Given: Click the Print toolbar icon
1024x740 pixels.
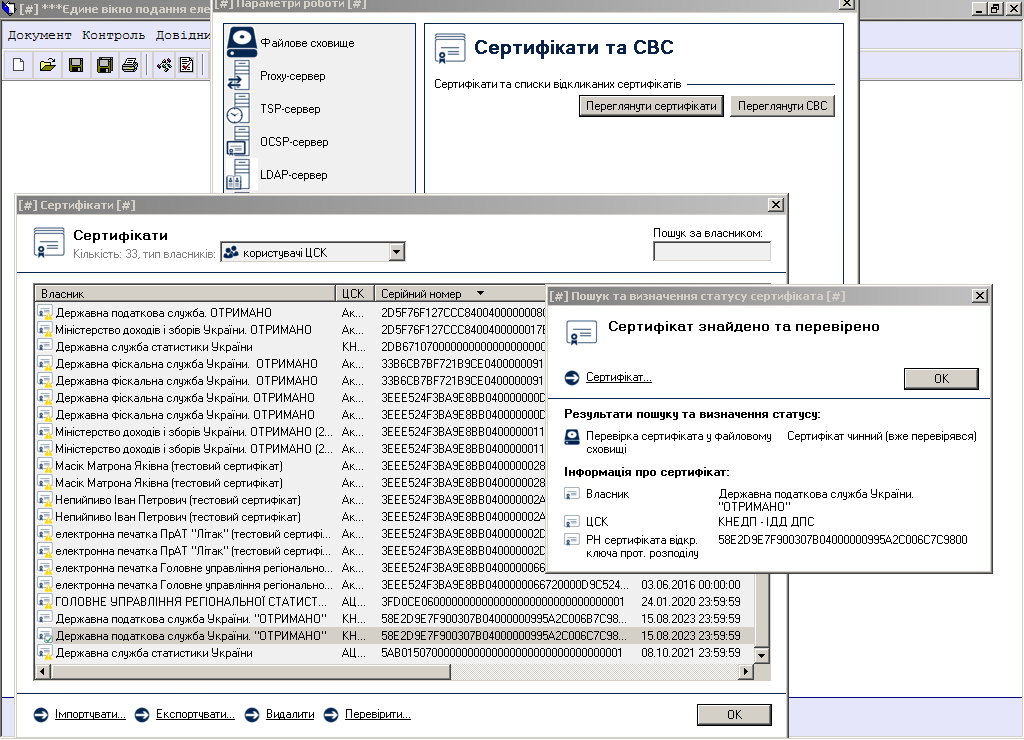Looking at the screenshot, I should 129,66.
